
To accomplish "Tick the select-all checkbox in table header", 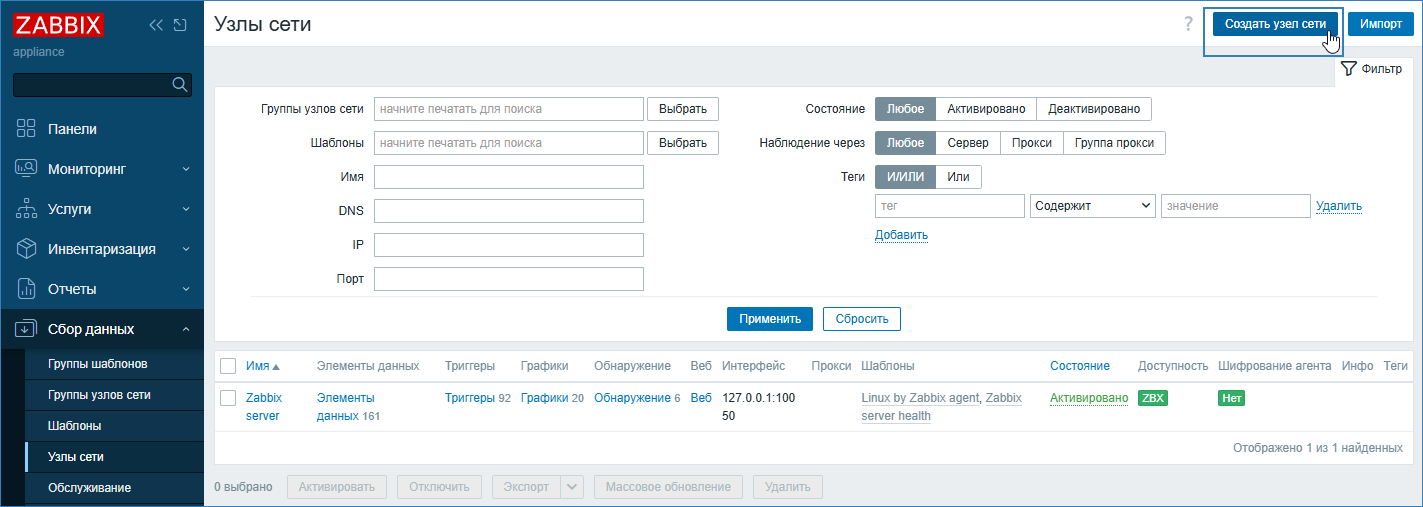I will tap(228, 366).
